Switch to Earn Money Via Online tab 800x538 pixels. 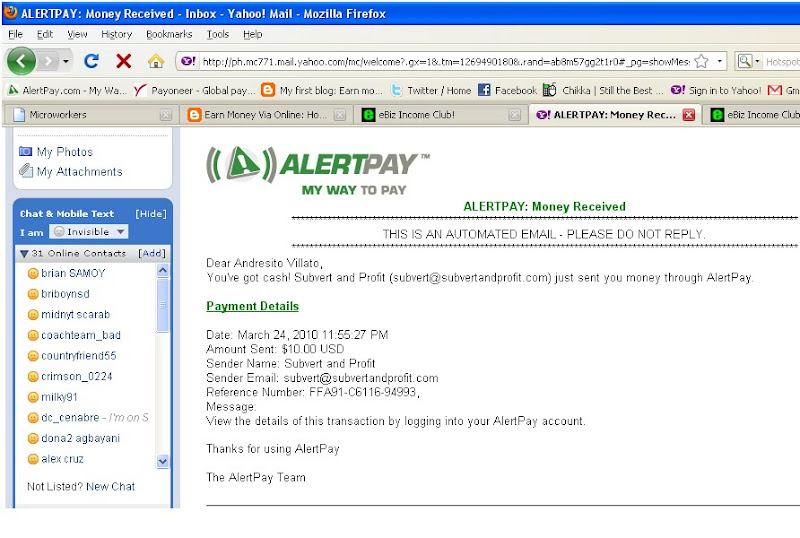pyautogui.click(x=266, y=115)
